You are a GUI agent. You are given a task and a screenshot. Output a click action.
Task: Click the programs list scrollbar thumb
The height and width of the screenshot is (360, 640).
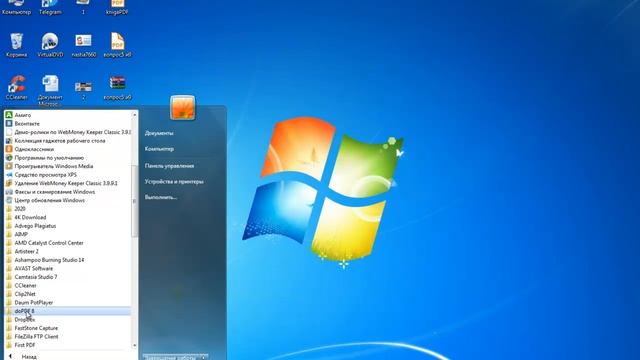point(135,201)
